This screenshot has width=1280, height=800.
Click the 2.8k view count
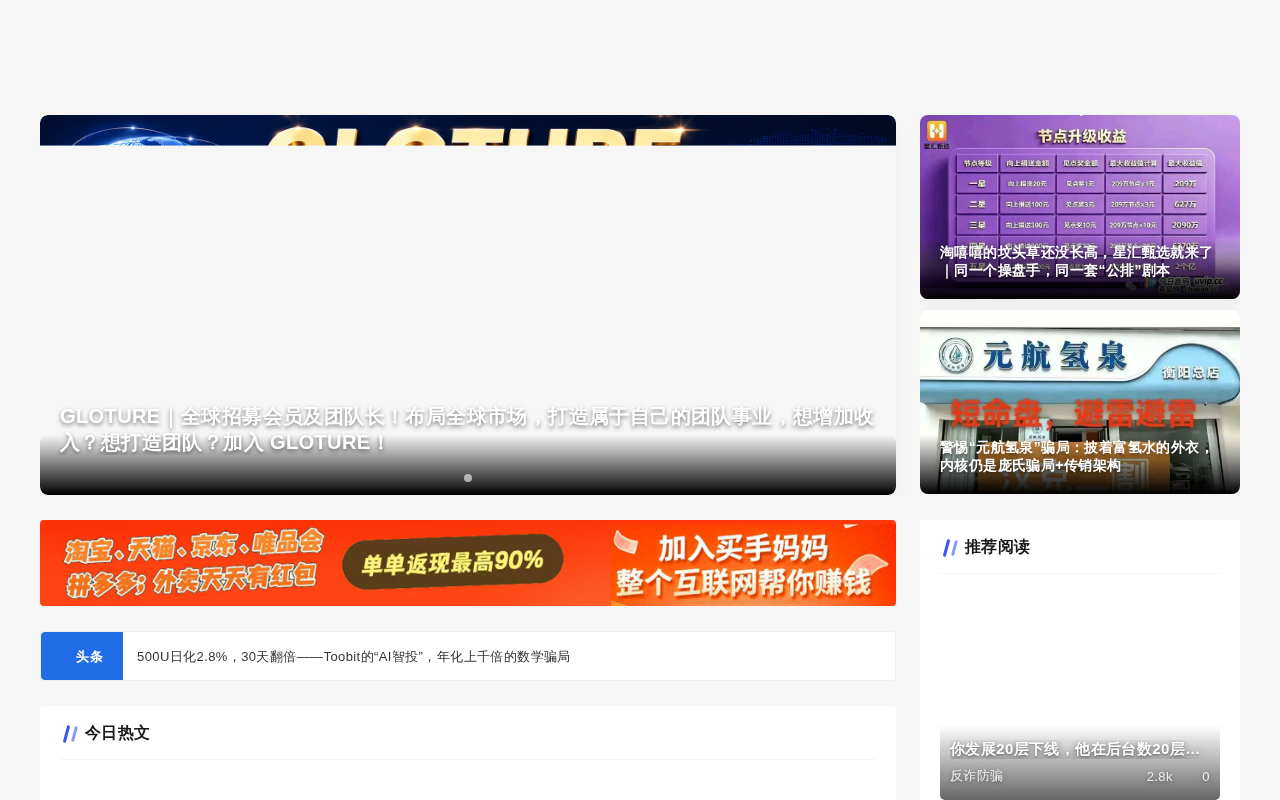click(x=1159, y=777)
